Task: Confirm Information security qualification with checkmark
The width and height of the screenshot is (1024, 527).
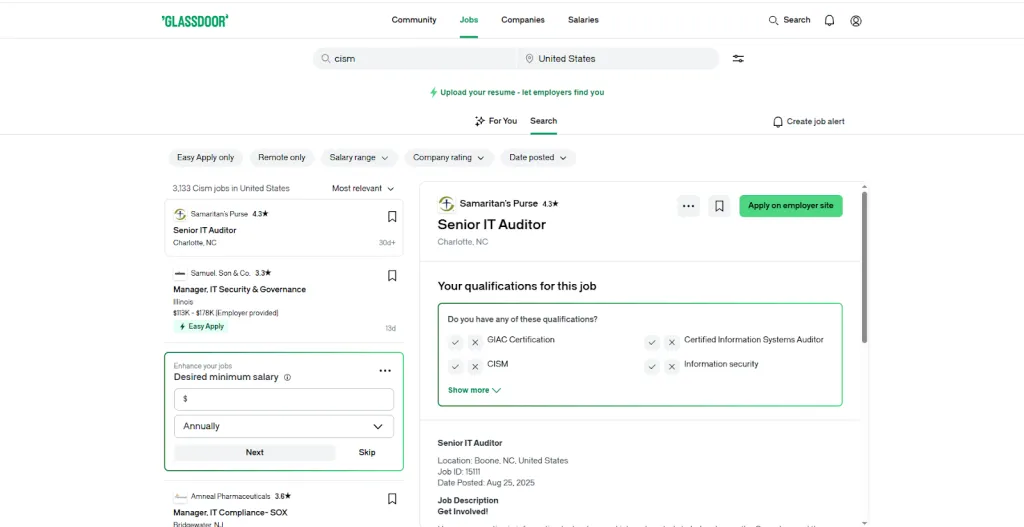Action: 652,366
